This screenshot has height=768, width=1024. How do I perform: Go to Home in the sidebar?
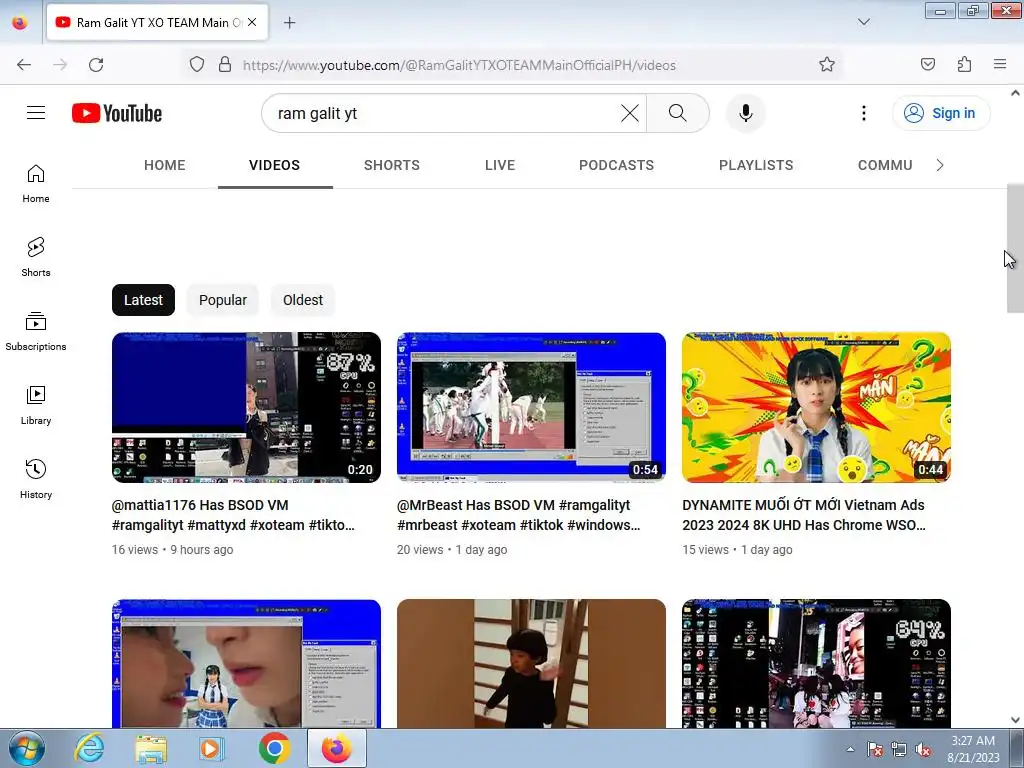pyautogui.click(x=36, y=184)
